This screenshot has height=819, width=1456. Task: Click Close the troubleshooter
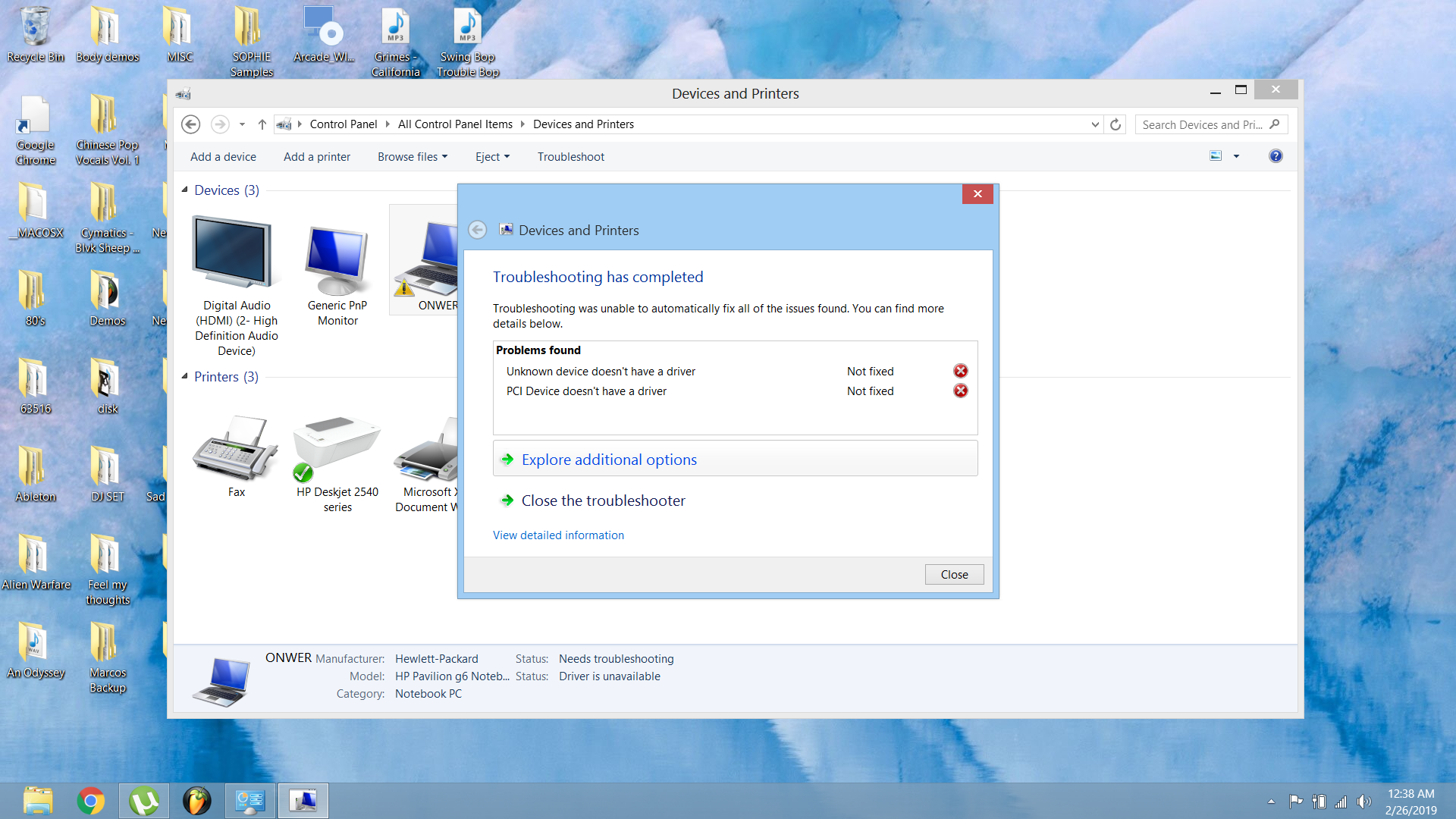[603, 500]
